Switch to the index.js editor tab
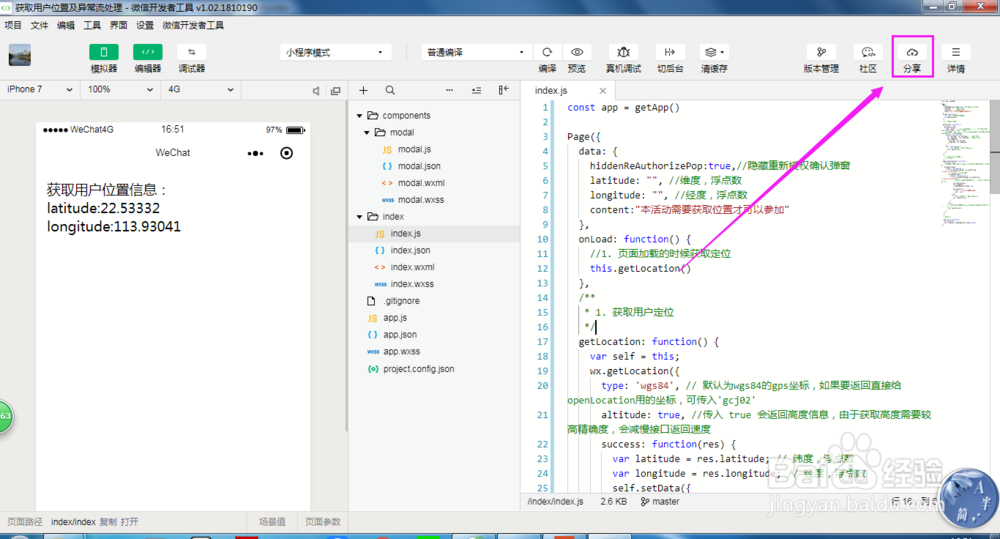This screenshot has width=1000, height=539. pyautogui.click(x=551, y=91)
